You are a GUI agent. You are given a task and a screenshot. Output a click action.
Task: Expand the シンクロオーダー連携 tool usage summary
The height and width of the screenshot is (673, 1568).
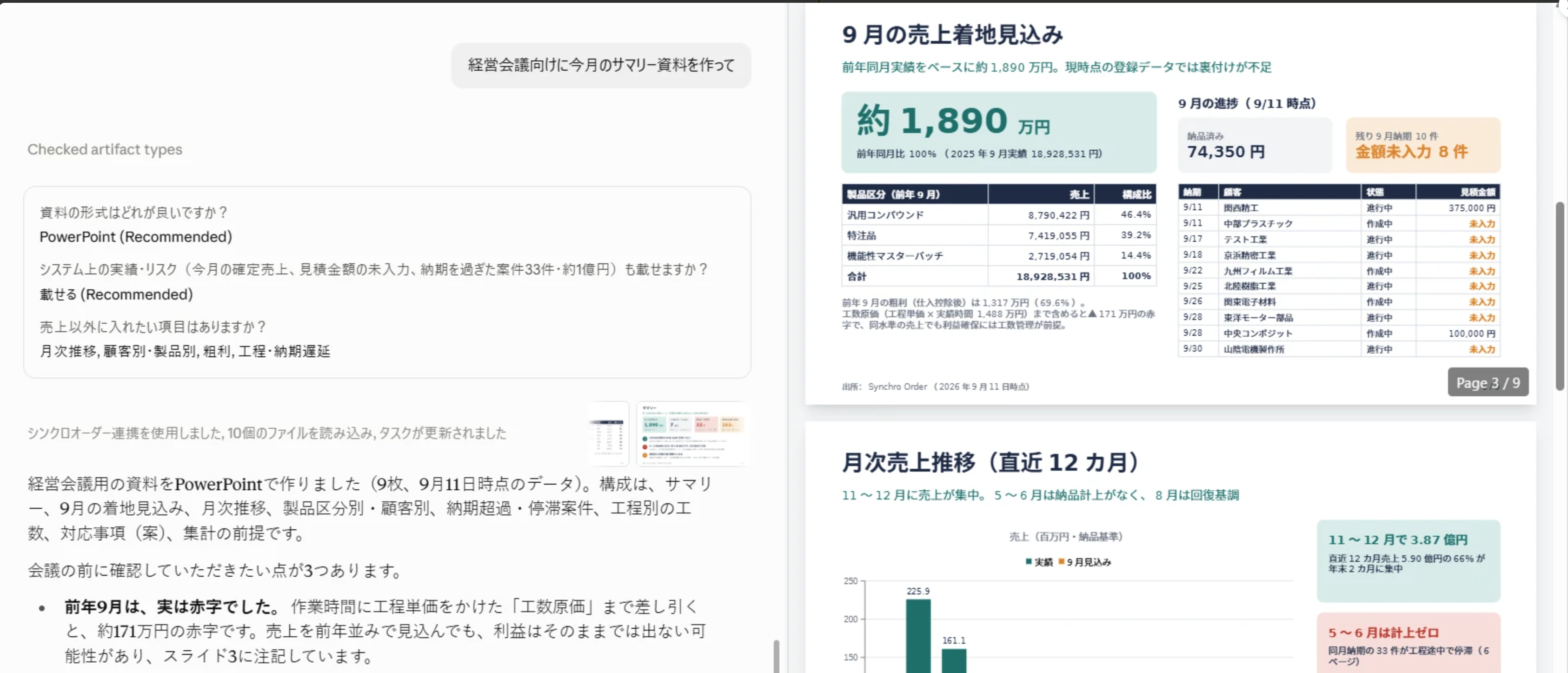point(266,433)
